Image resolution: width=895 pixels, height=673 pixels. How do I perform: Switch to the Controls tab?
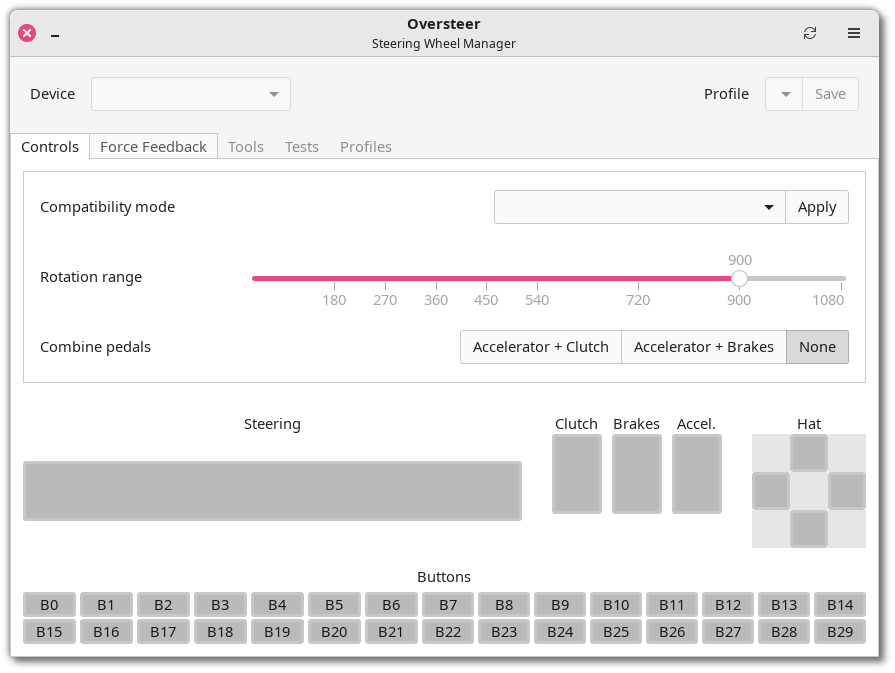(x=50, y=147)
